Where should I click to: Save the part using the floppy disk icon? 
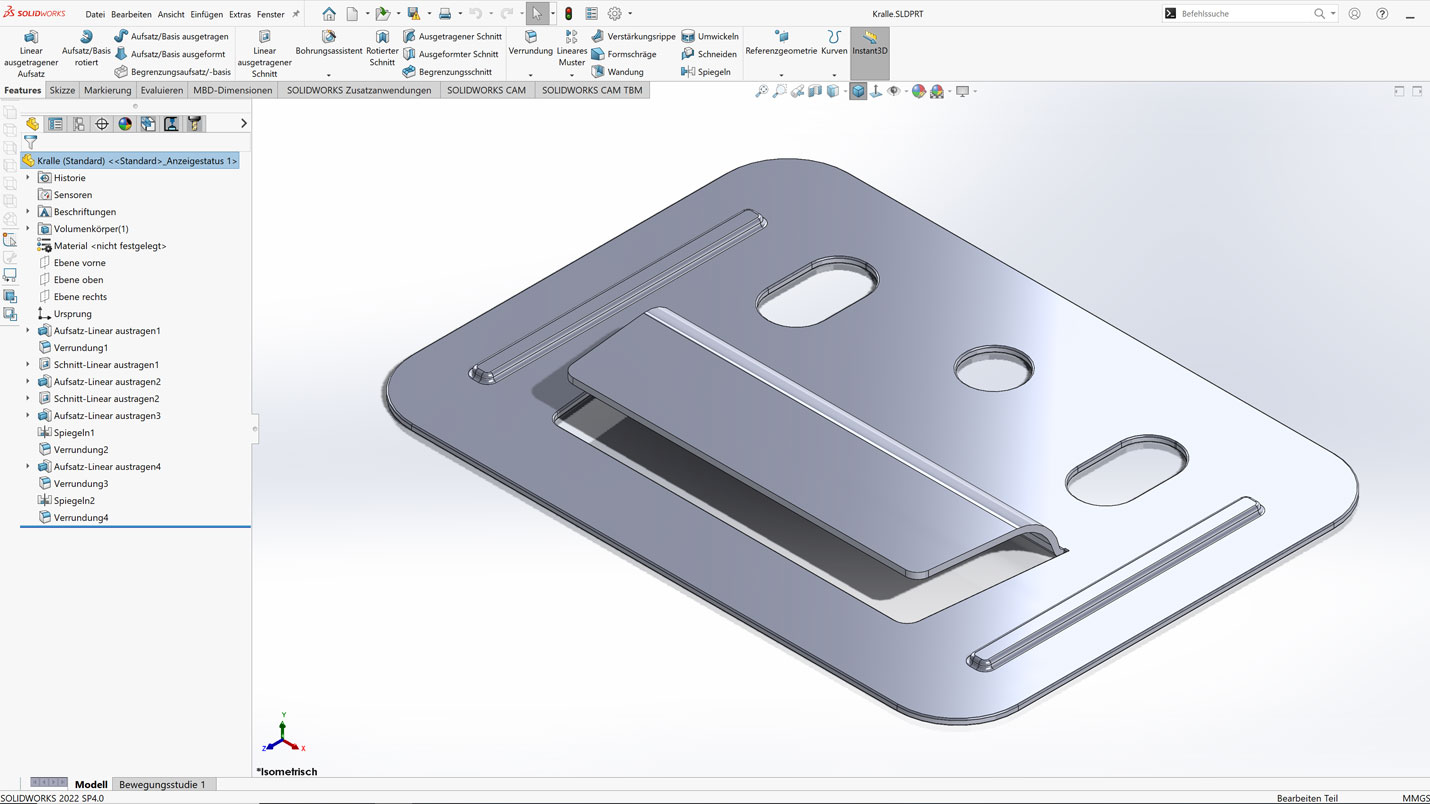point(413,14)
